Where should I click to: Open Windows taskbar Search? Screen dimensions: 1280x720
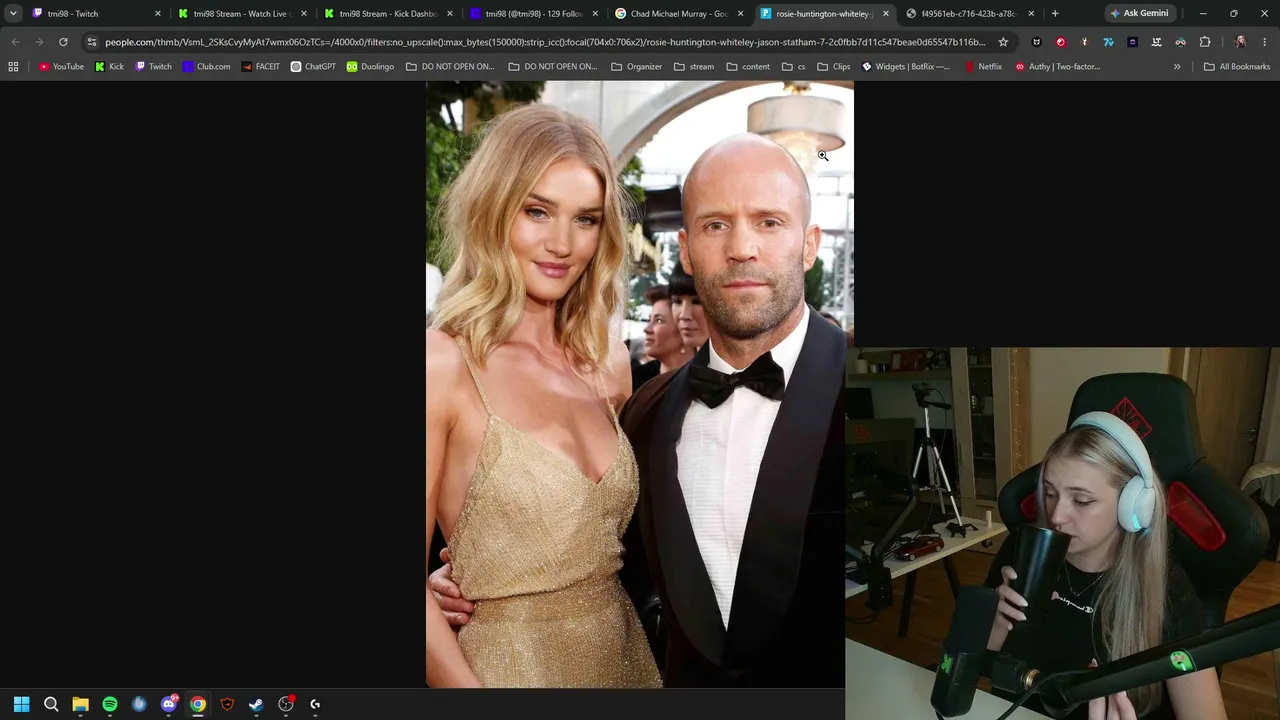point(51,704)
